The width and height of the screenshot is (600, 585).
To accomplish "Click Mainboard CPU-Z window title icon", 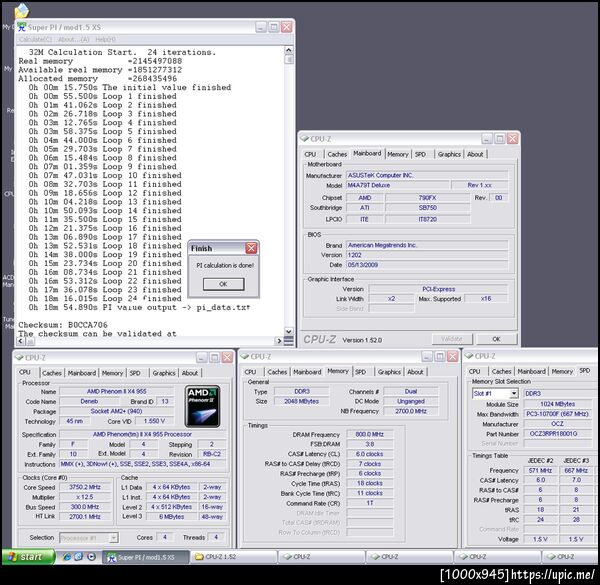I will 305,139.
